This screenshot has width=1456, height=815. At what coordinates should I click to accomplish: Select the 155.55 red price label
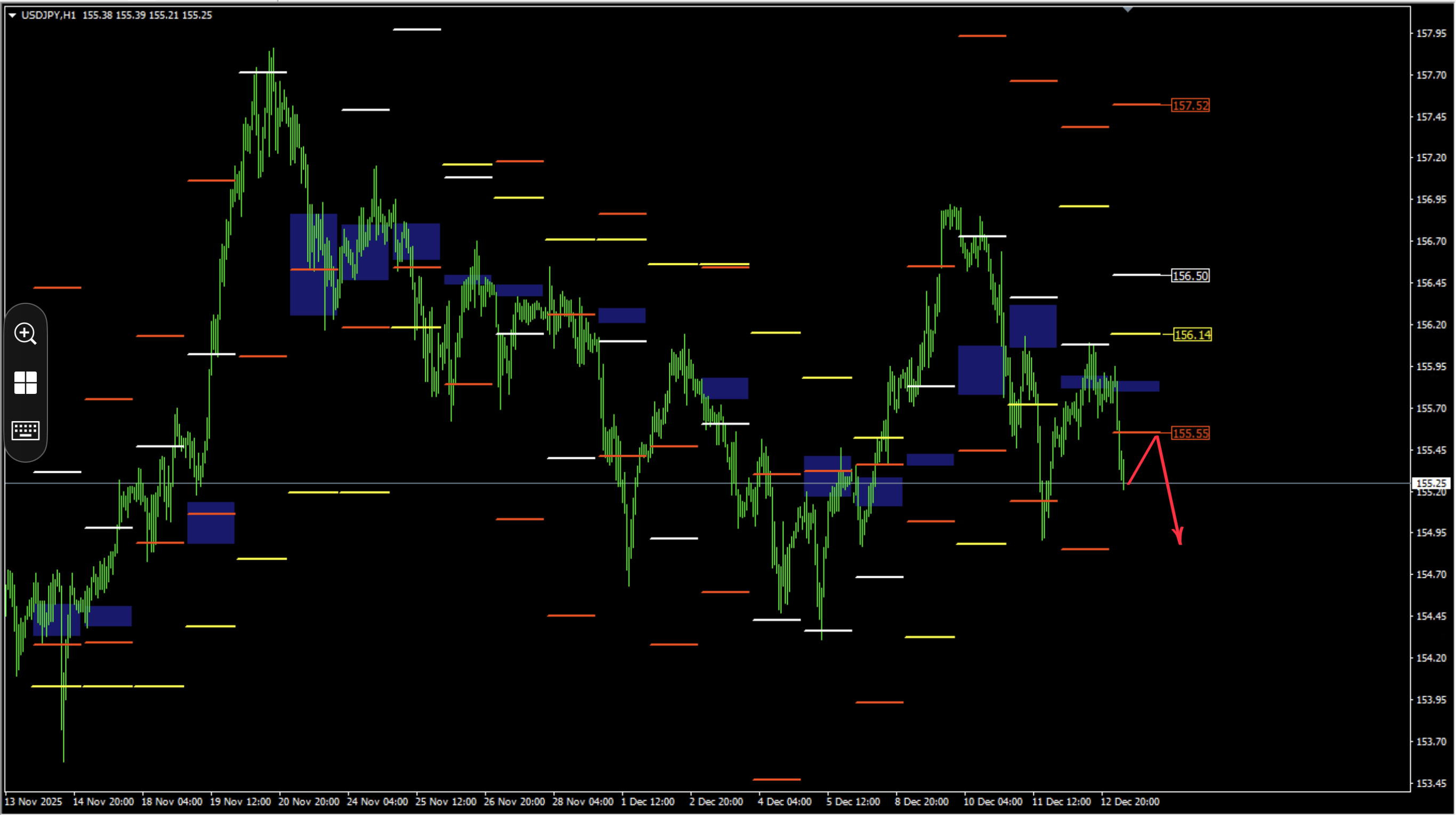point(1191,433)
